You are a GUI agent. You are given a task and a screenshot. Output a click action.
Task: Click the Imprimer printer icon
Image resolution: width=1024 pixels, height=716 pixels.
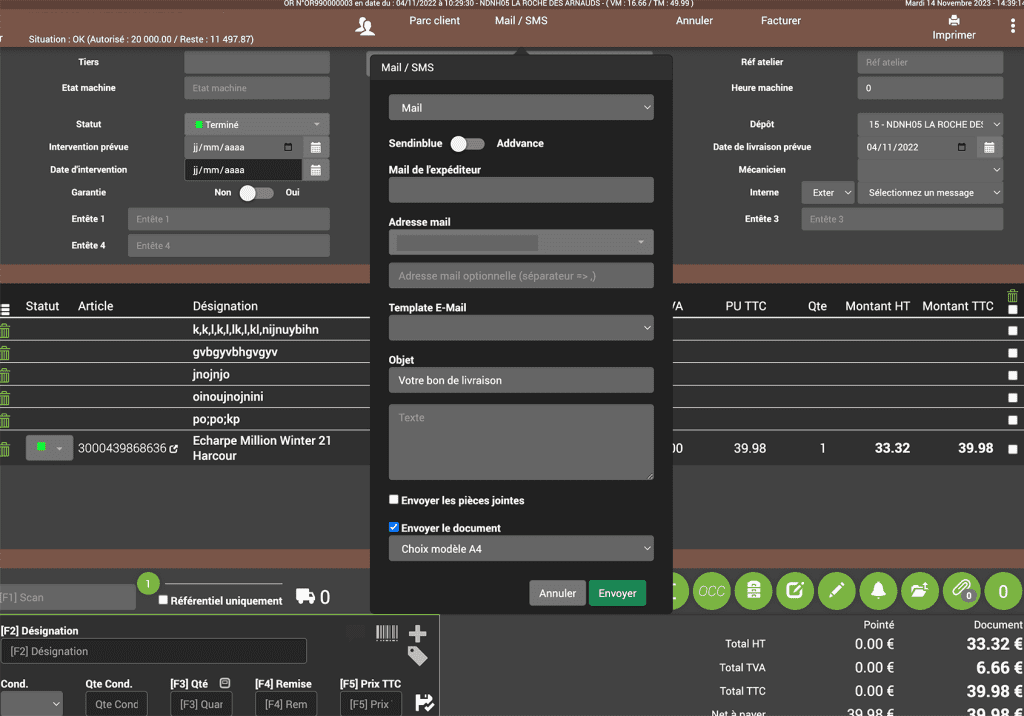(x=954, y=20)
